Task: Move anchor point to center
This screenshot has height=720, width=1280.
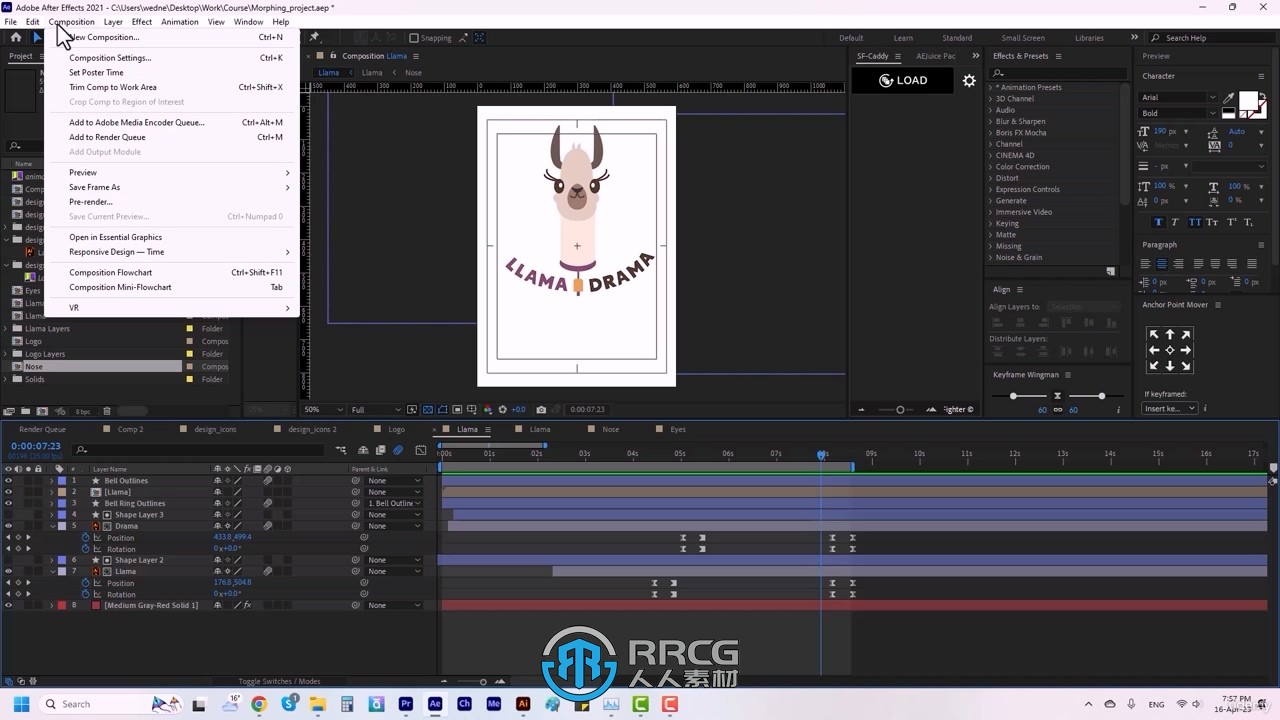Action: click(x=1169, y=351)
